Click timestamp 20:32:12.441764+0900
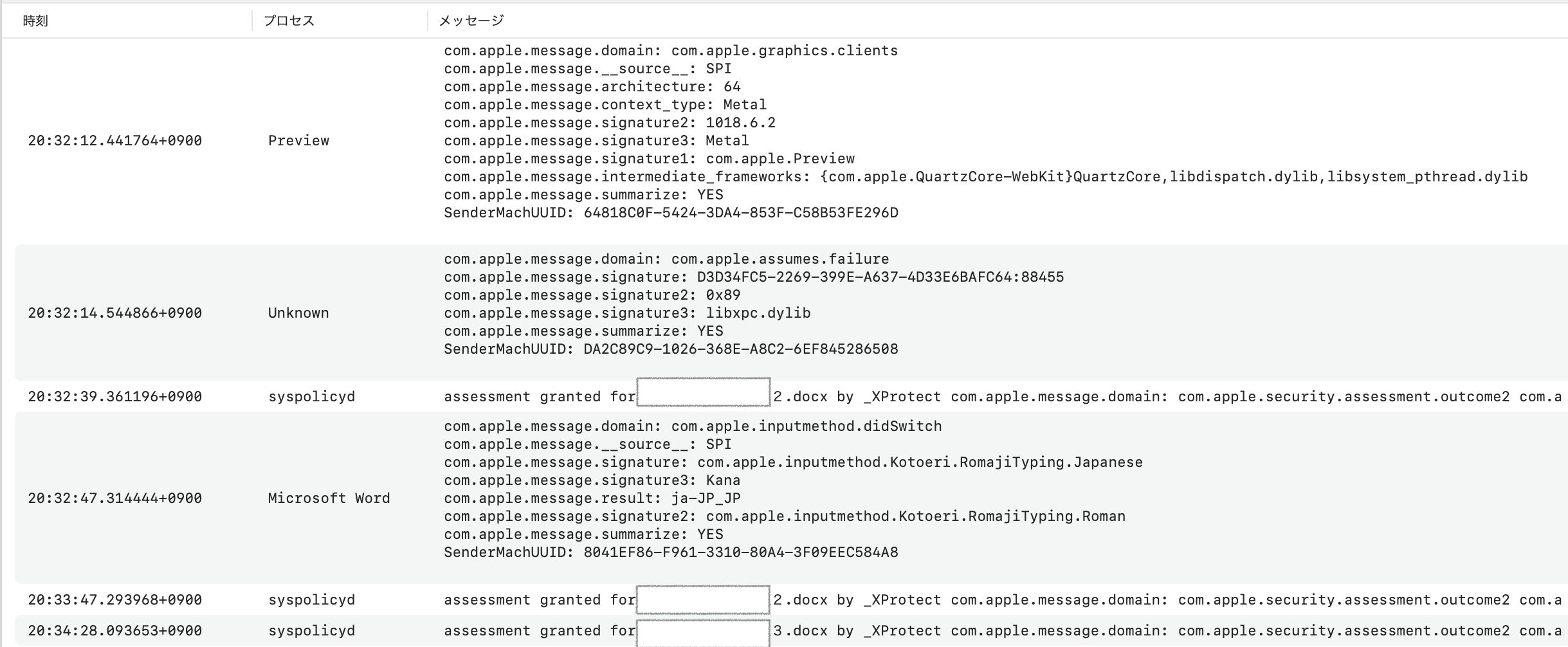This screenshot has height=647, width=1568. coord(114,141)
